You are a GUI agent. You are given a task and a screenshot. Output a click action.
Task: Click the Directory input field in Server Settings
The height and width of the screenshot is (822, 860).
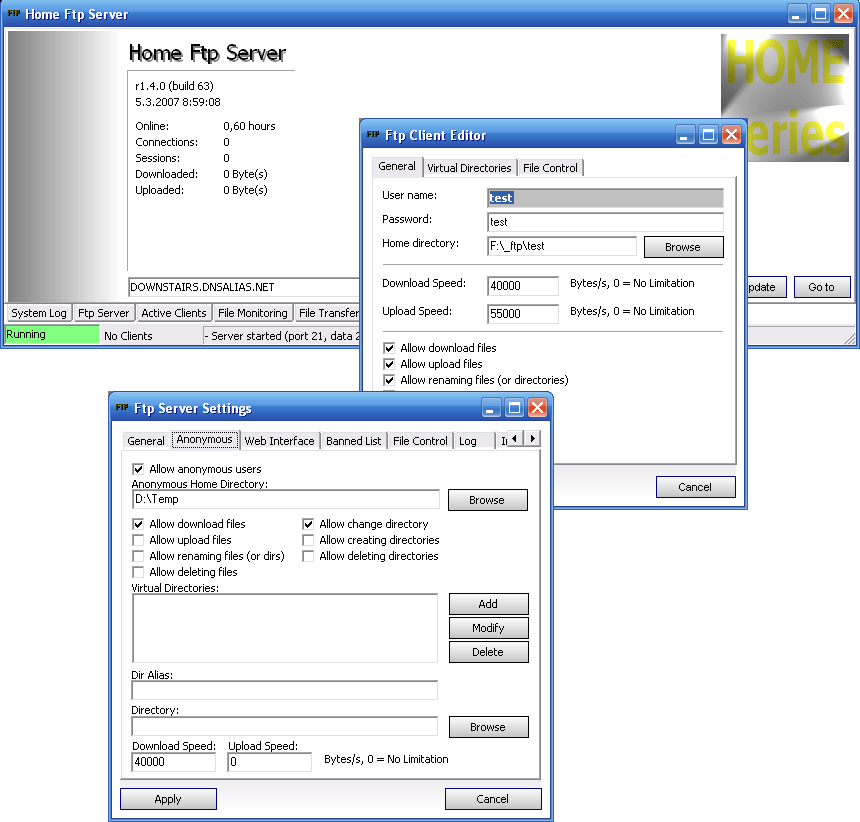pos(284,725)
